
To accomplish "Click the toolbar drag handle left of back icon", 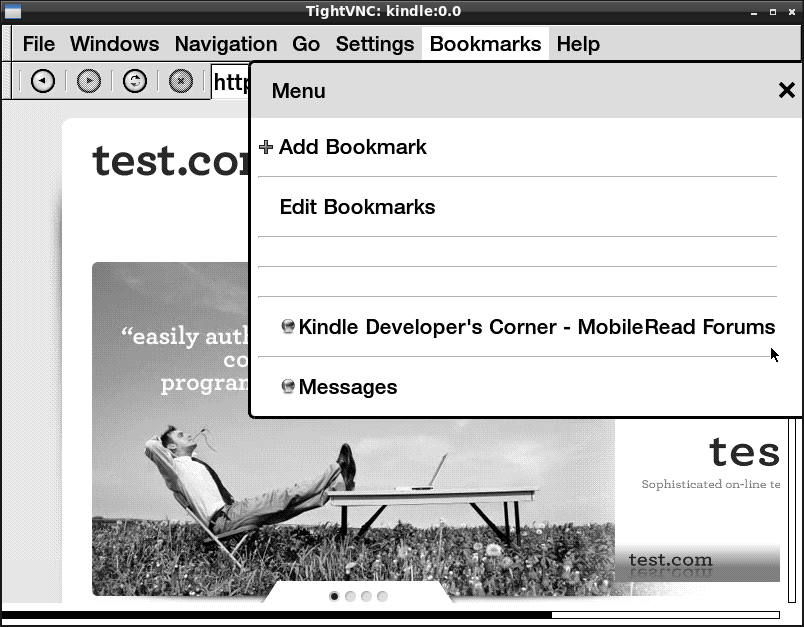I will tap(7, 80).
